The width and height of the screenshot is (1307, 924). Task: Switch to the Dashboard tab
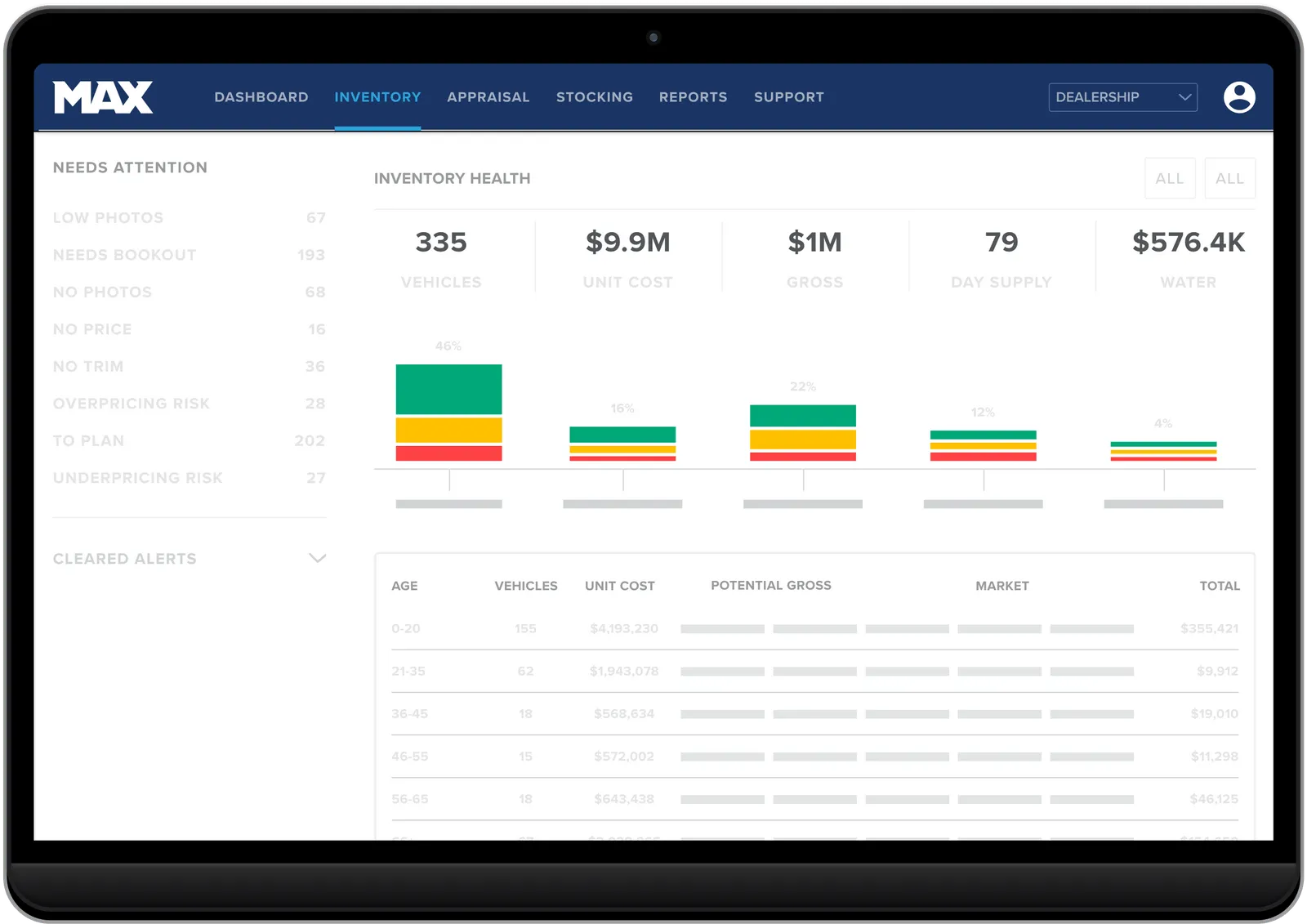pyautogui.click(x=261, y=96)
